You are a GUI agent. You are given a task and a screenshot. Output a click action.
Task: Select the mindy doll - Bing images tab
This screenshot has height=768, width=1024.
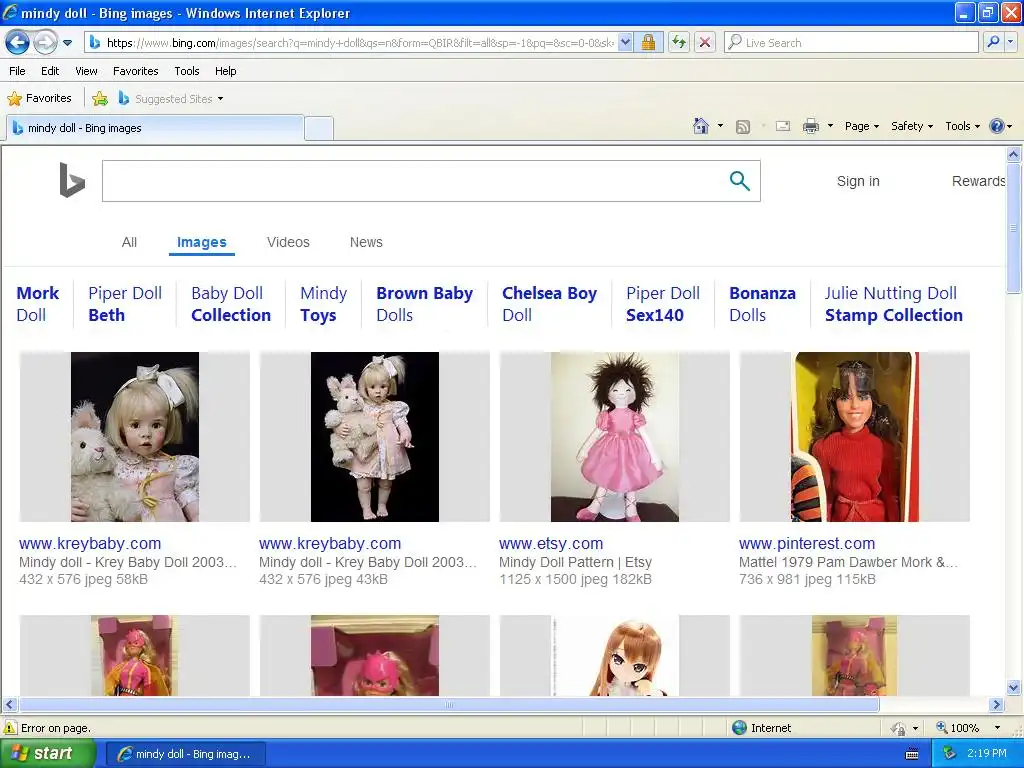[155, 128]
